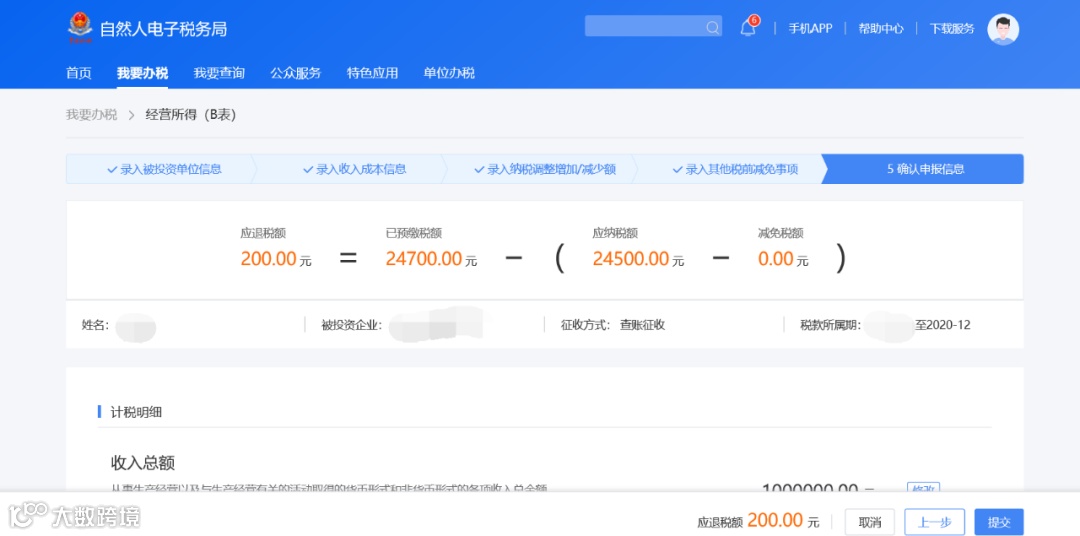Click 上一步 button

click(935, 522)
